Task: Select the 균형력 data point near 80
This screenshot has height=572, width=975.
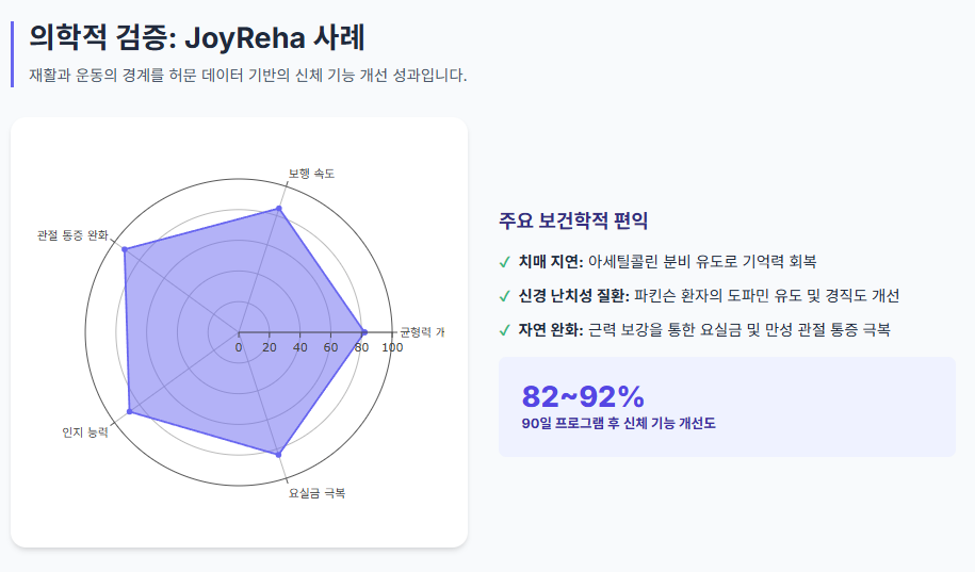Action: coord(364,332)
